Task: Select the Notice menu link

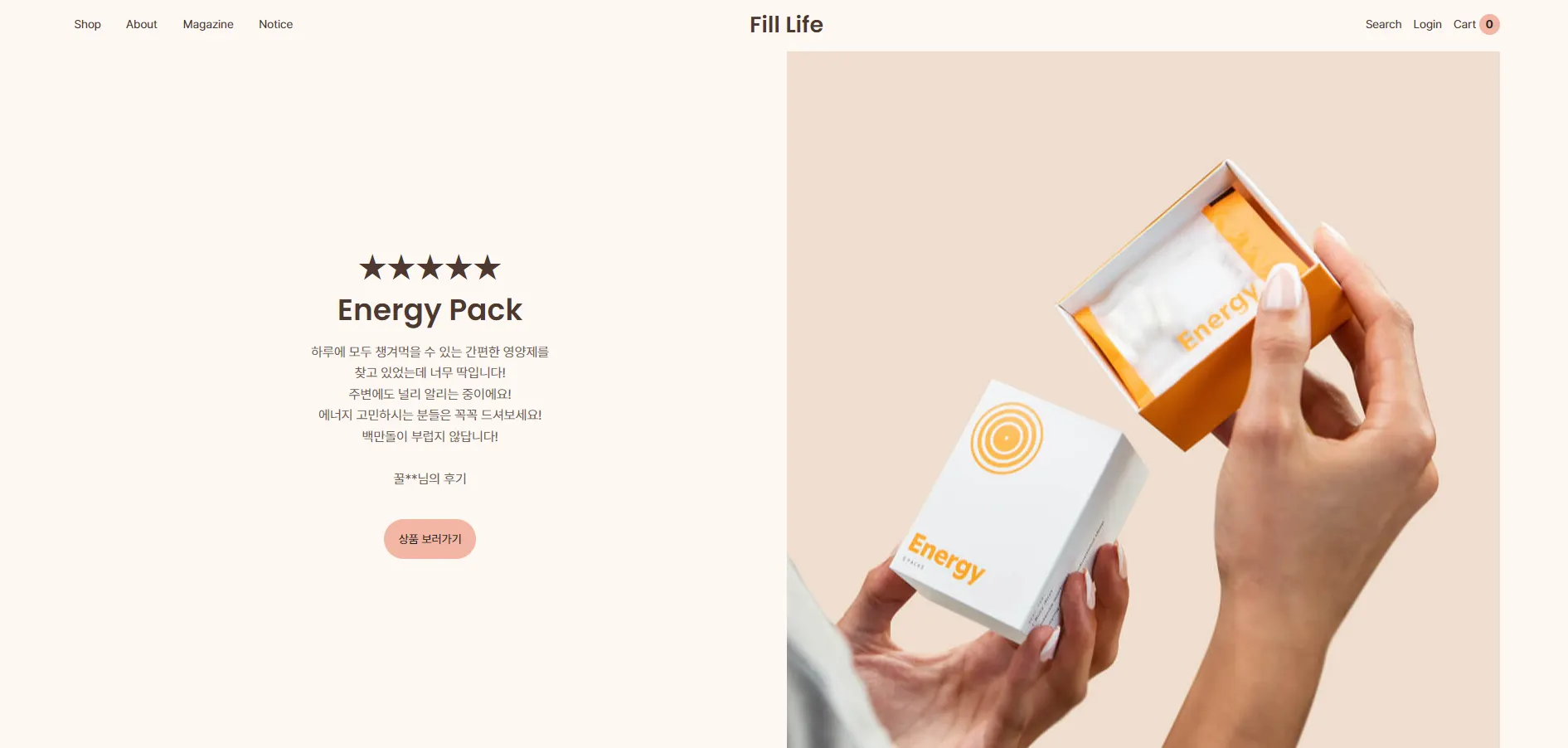Action: point(275,24)
